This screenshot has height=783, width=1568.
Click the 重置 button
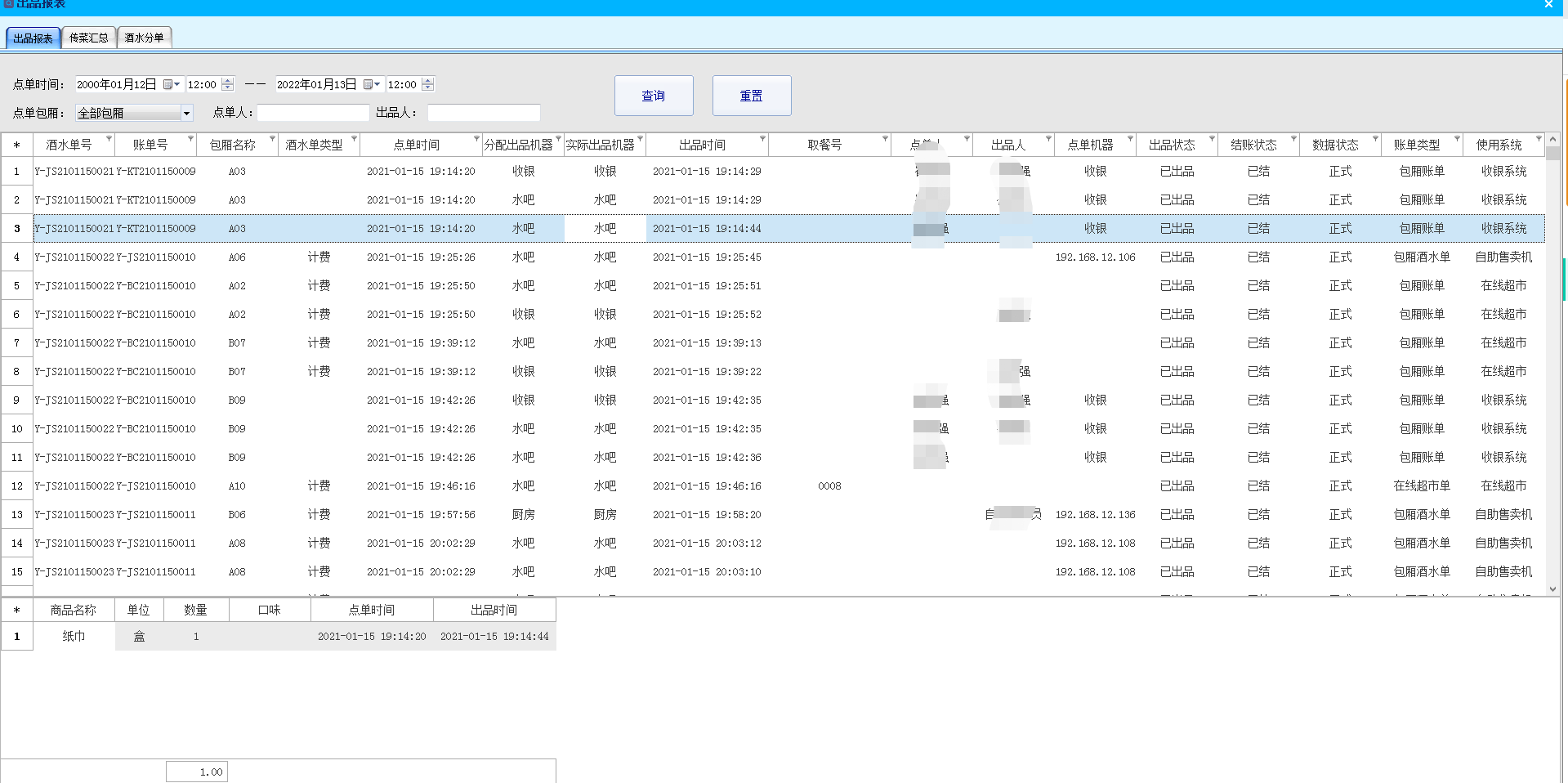(752, 96)
